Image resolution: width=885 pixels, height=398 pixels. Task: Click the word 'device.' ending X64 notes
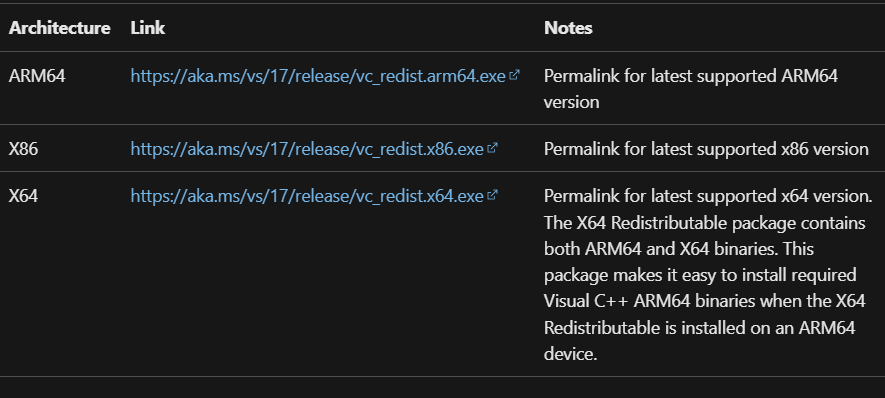[x=570, y=354]
